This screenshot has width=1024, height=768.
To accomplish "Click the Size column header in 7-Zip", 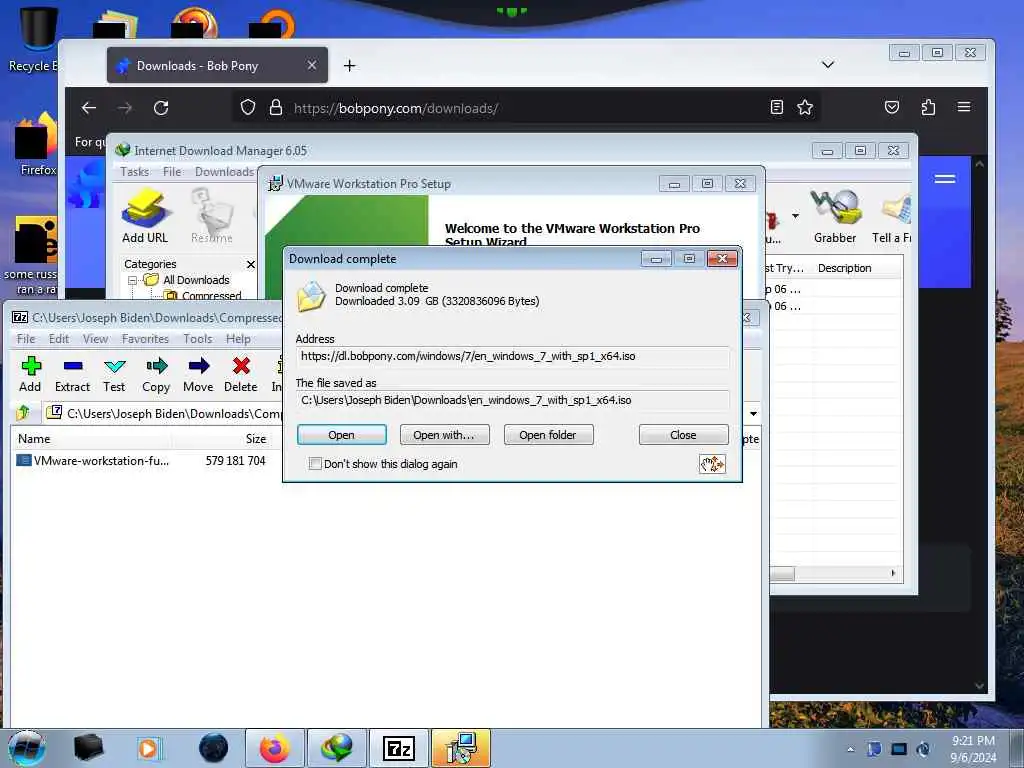I will coord(255,439).
